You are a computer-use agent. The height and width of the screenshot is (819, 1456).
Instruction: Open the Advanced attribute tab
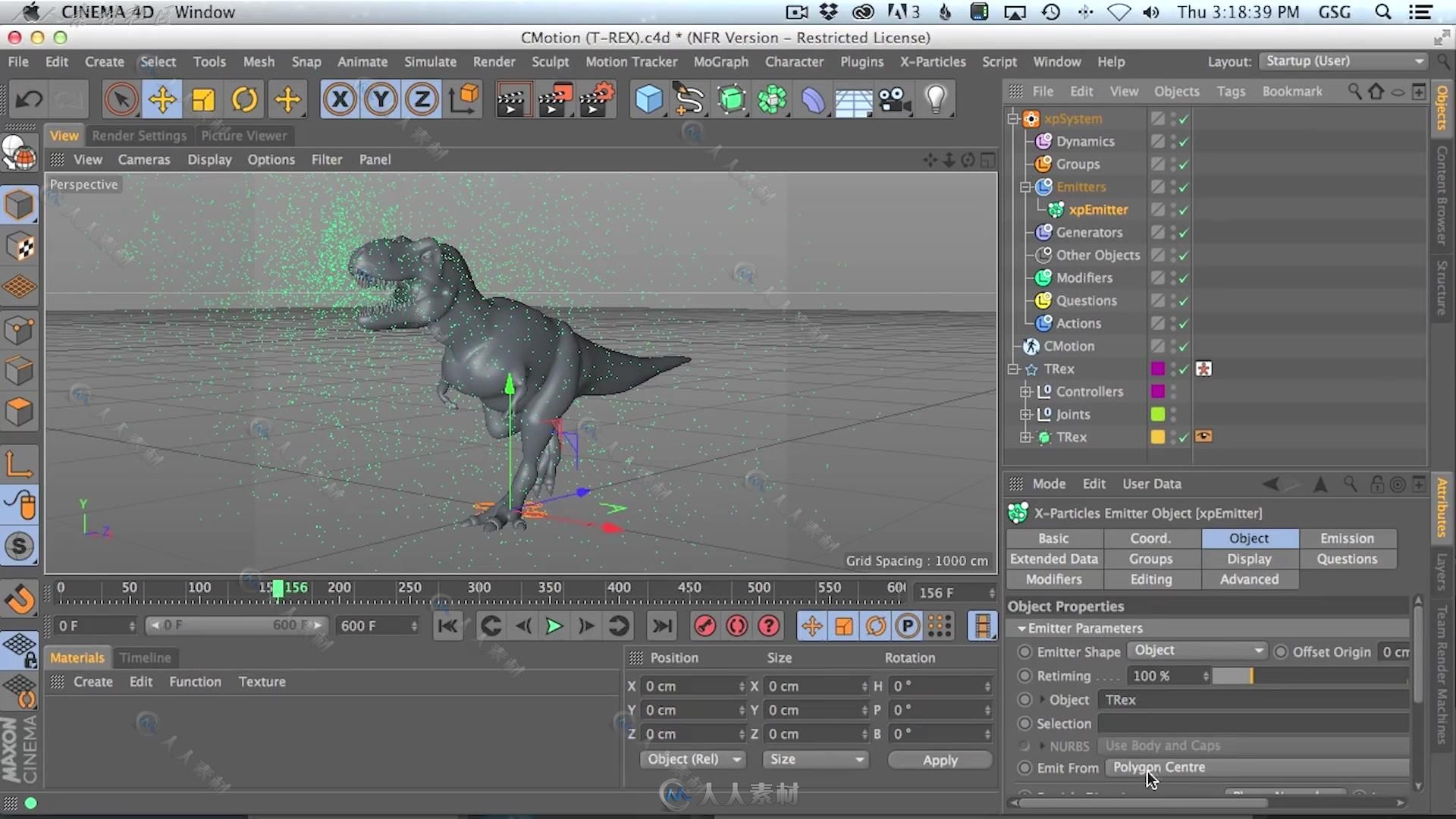[x=1249, y=579]
